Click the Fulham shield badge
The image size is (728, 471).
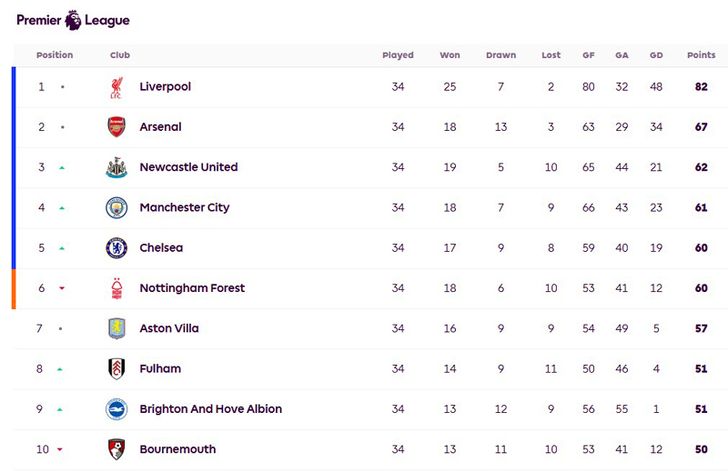(x=117, y=369)
